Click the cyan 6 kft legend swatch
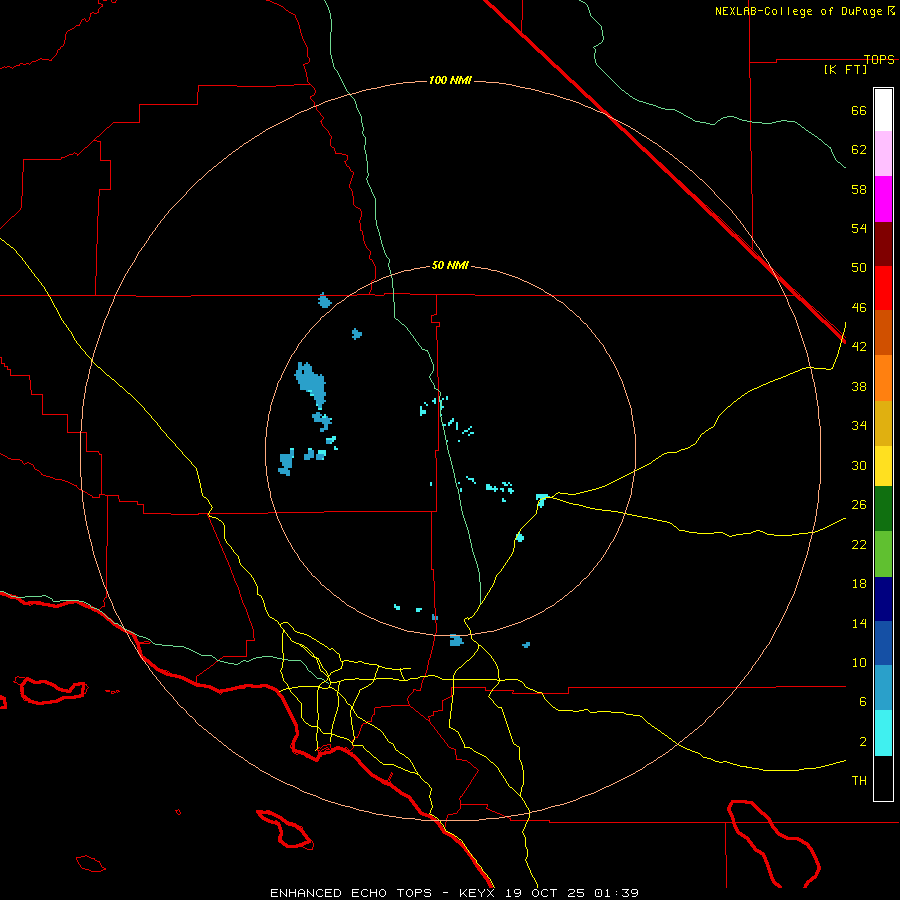The height and width of the screenshot is (900, 900). tap(883, 733)
